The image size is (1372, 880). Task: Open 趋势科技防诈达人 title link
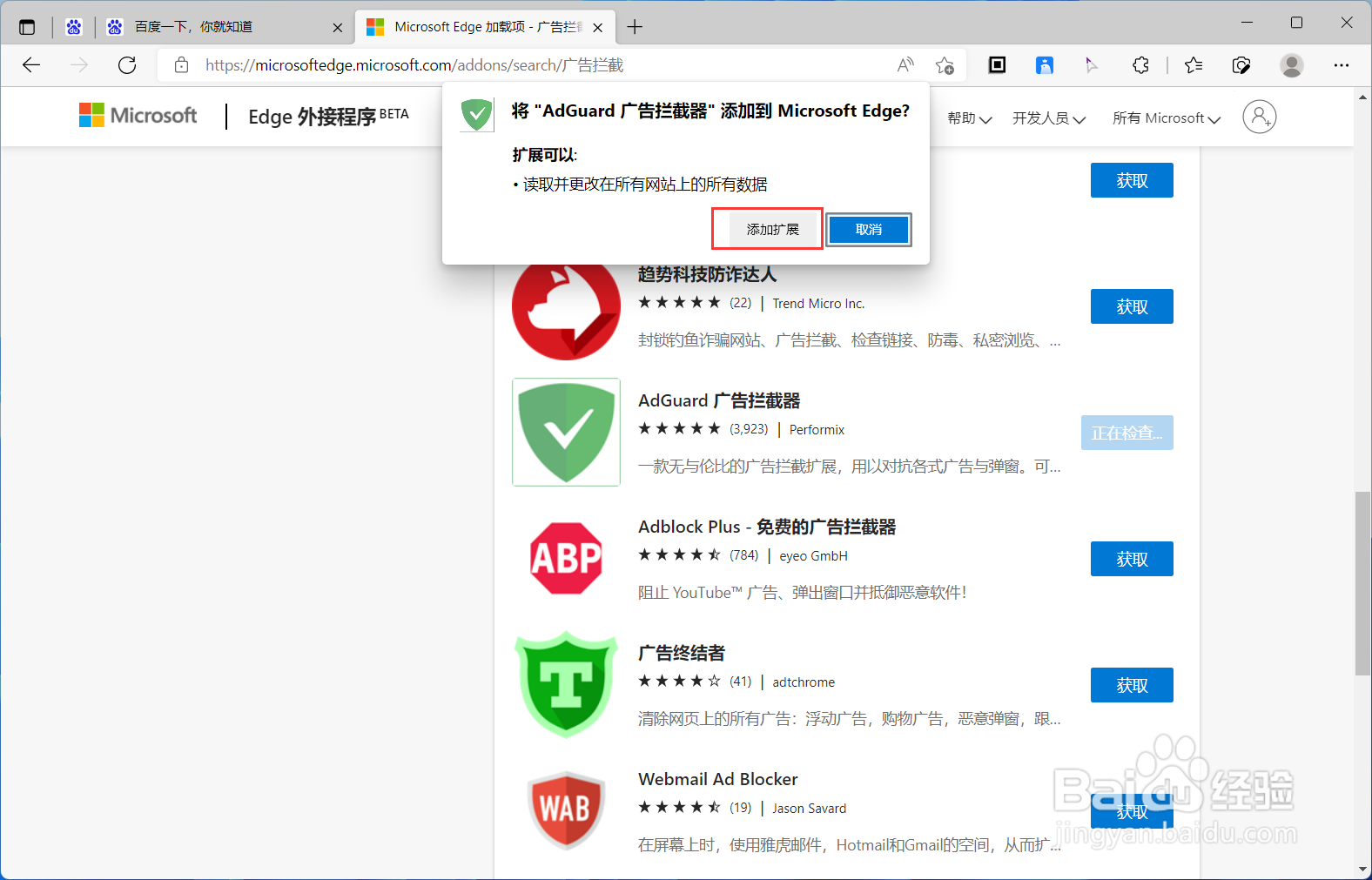click(707, 275)
